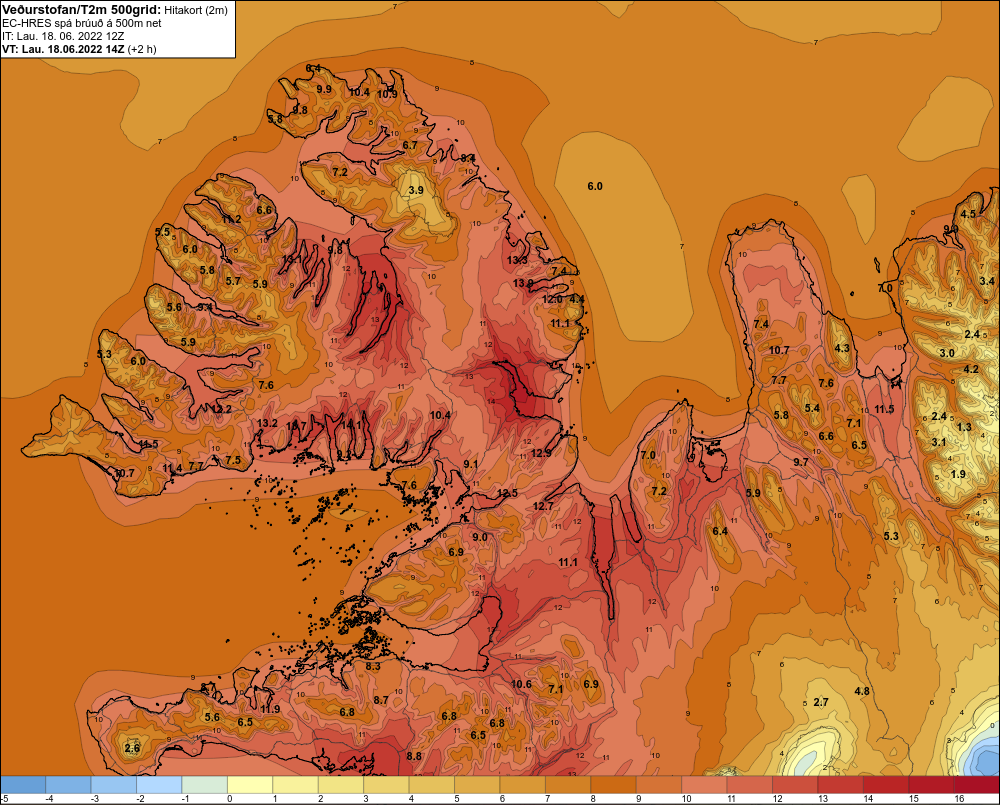Click the '13.2' temperature label

pyautogui.click(x=267, y=423)
